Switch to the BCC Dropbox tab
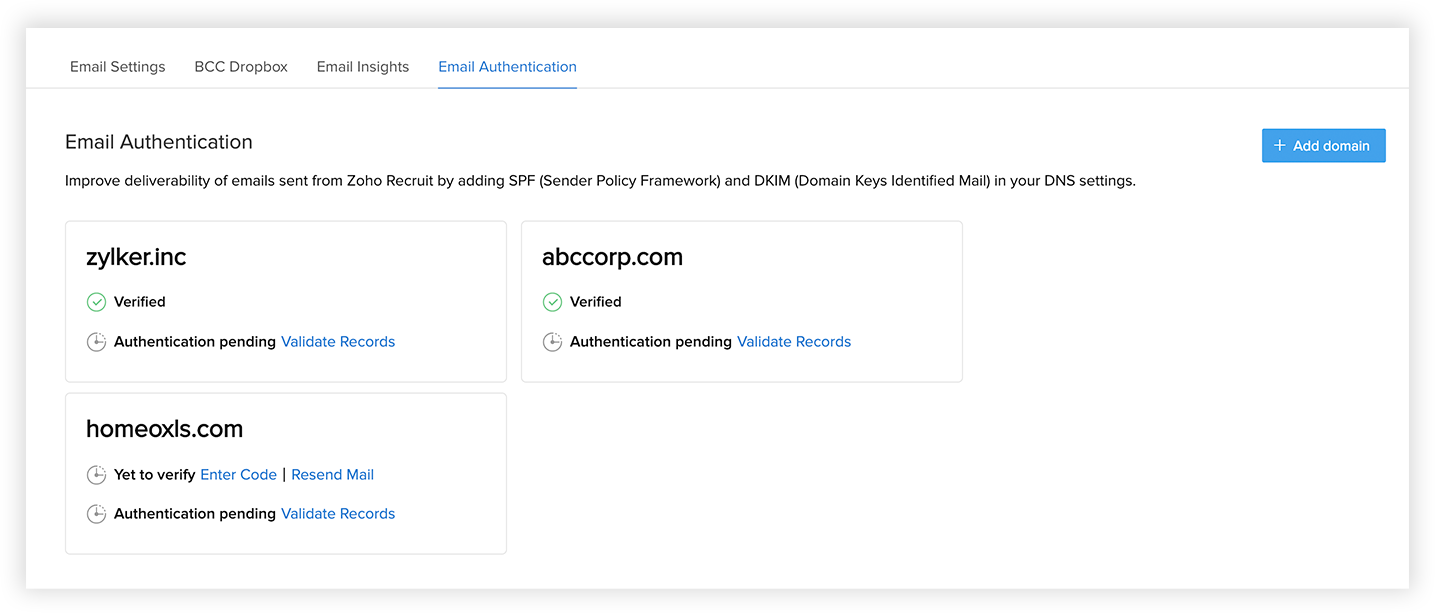Viewport: 1435px width, 613px height. click(241, 67)
